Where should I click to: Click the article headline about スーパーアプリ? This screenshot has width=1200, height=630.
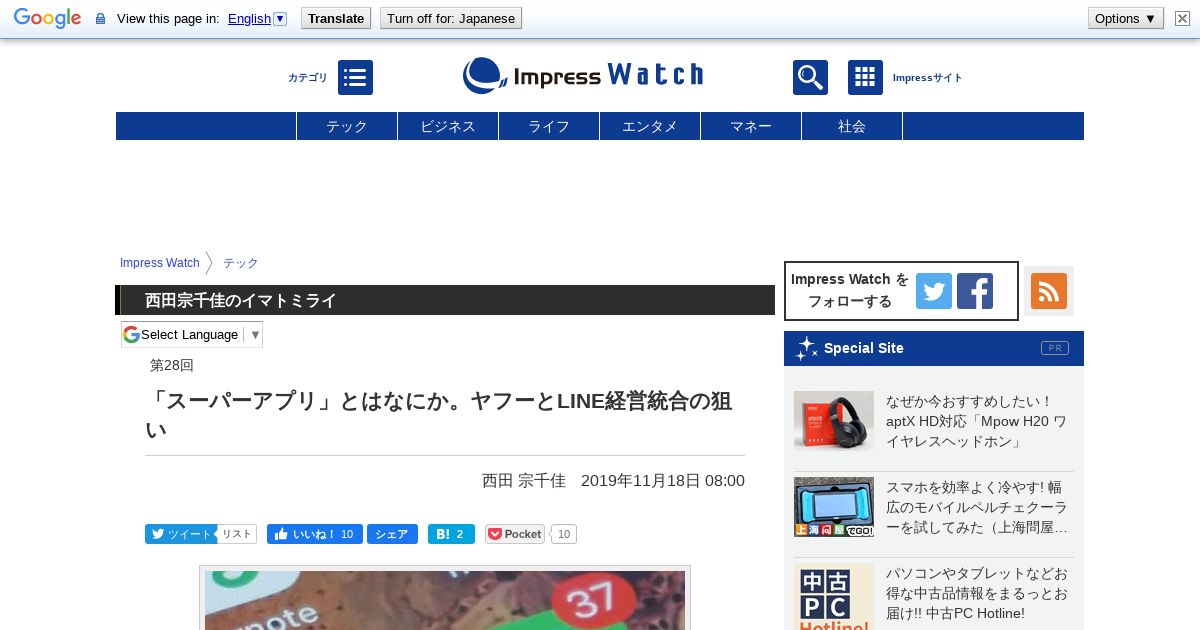click(x=440, y=415)
